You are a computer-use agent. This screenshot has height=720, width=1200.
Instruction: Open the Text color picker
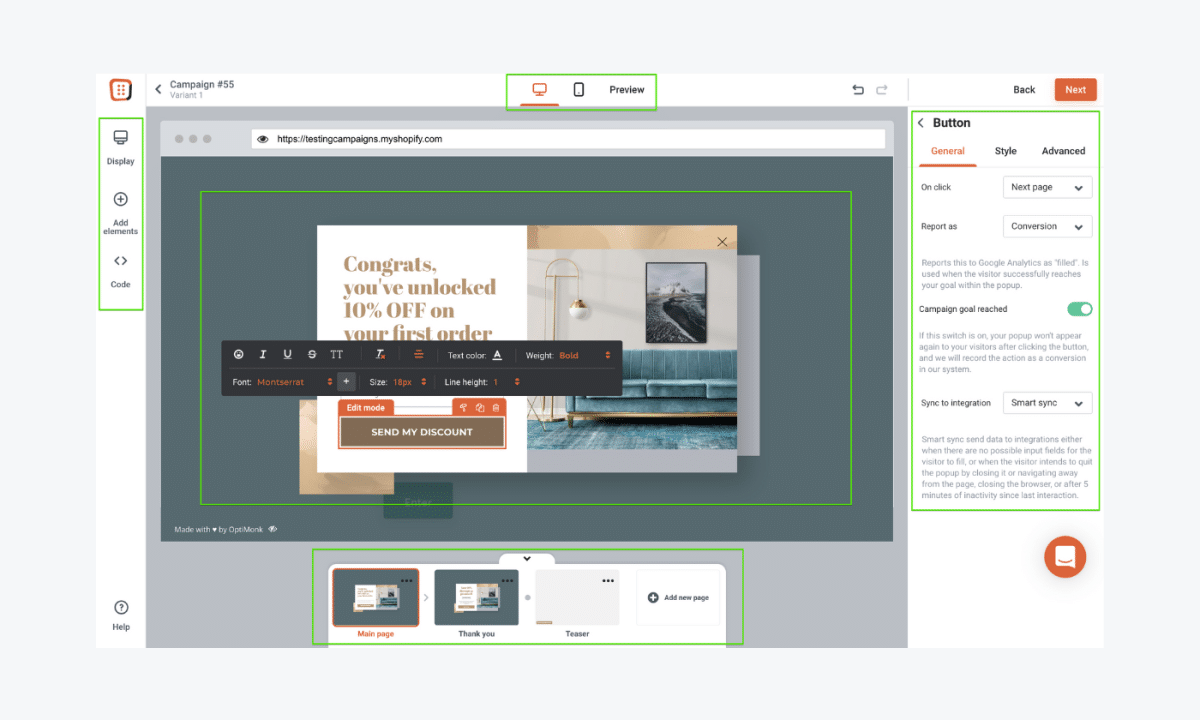pos(497,355)
